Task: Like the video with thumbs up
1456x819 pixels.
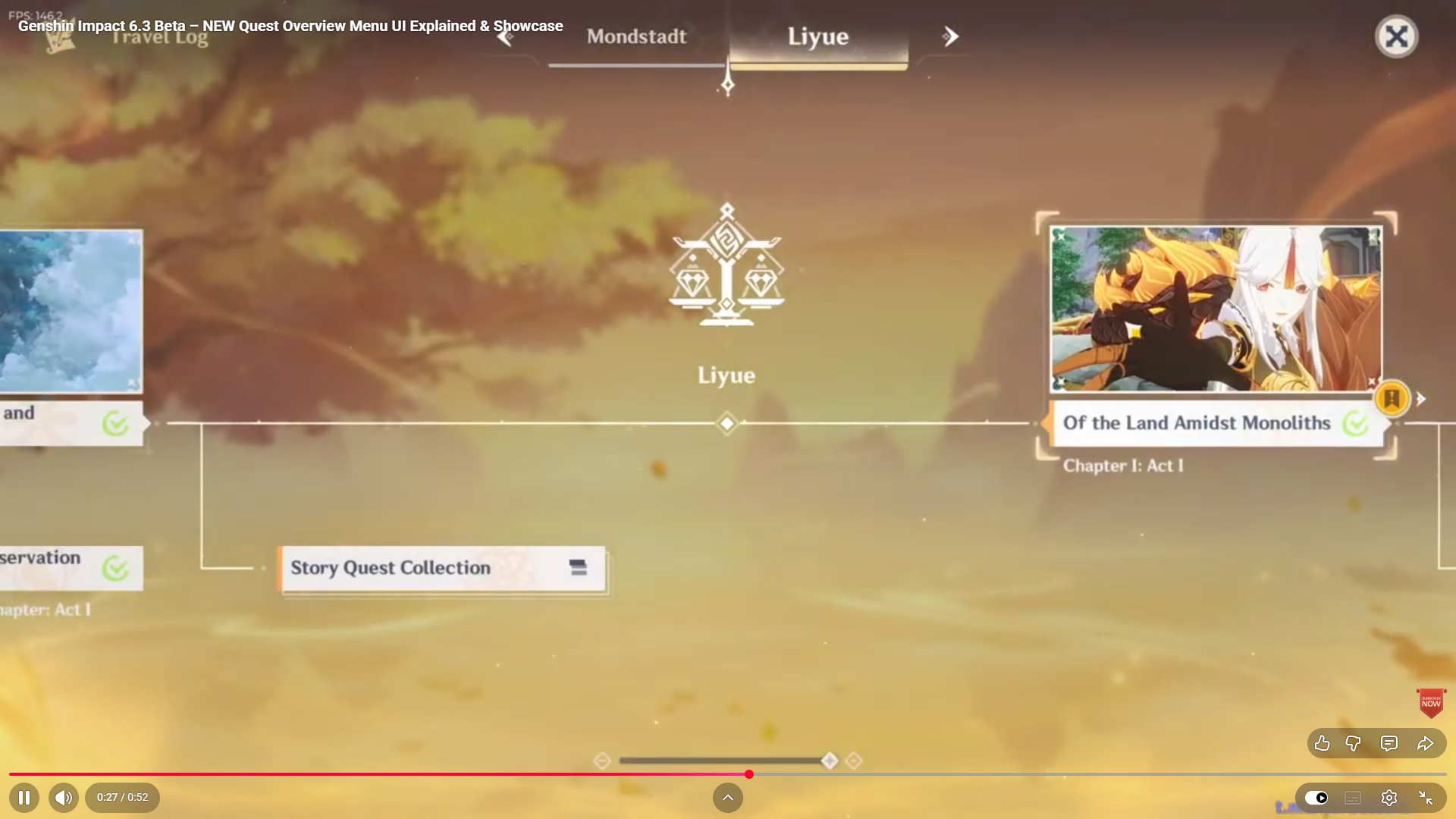Action: tap(1322, 743)
